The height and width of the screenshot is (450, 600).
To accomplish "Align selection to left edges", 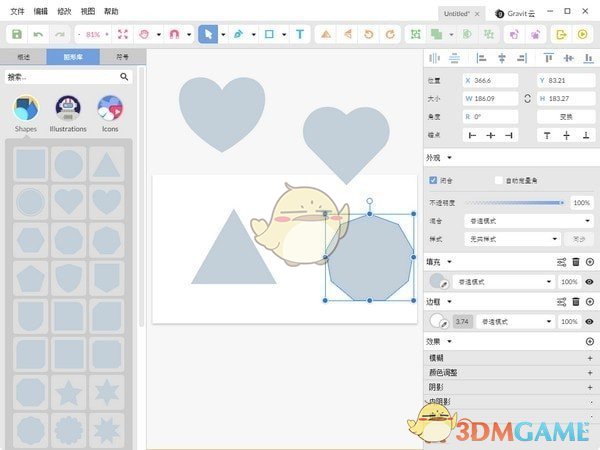I will (x=481, y=58).
